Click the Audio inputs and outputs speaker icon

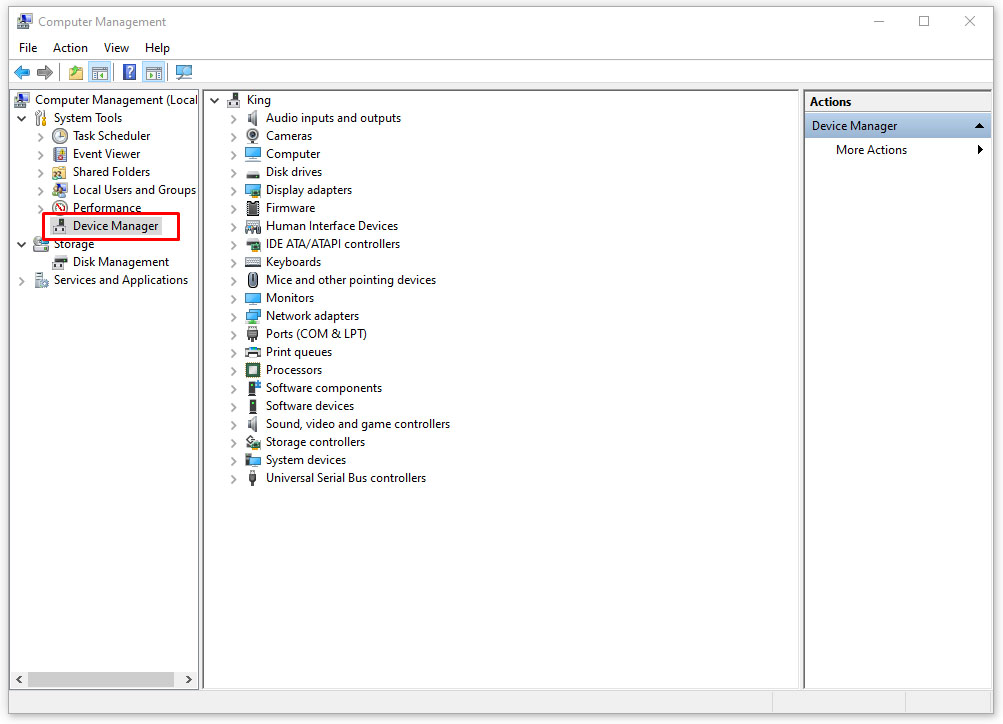(x=253, y=118)
